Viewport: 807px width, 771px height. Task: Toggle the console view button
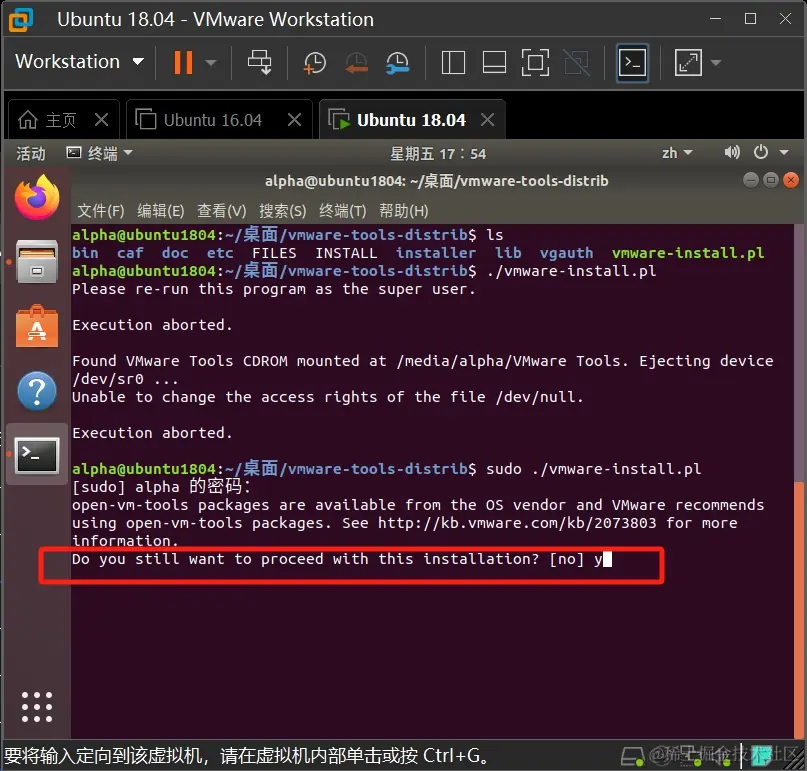(x=632, y=63)
